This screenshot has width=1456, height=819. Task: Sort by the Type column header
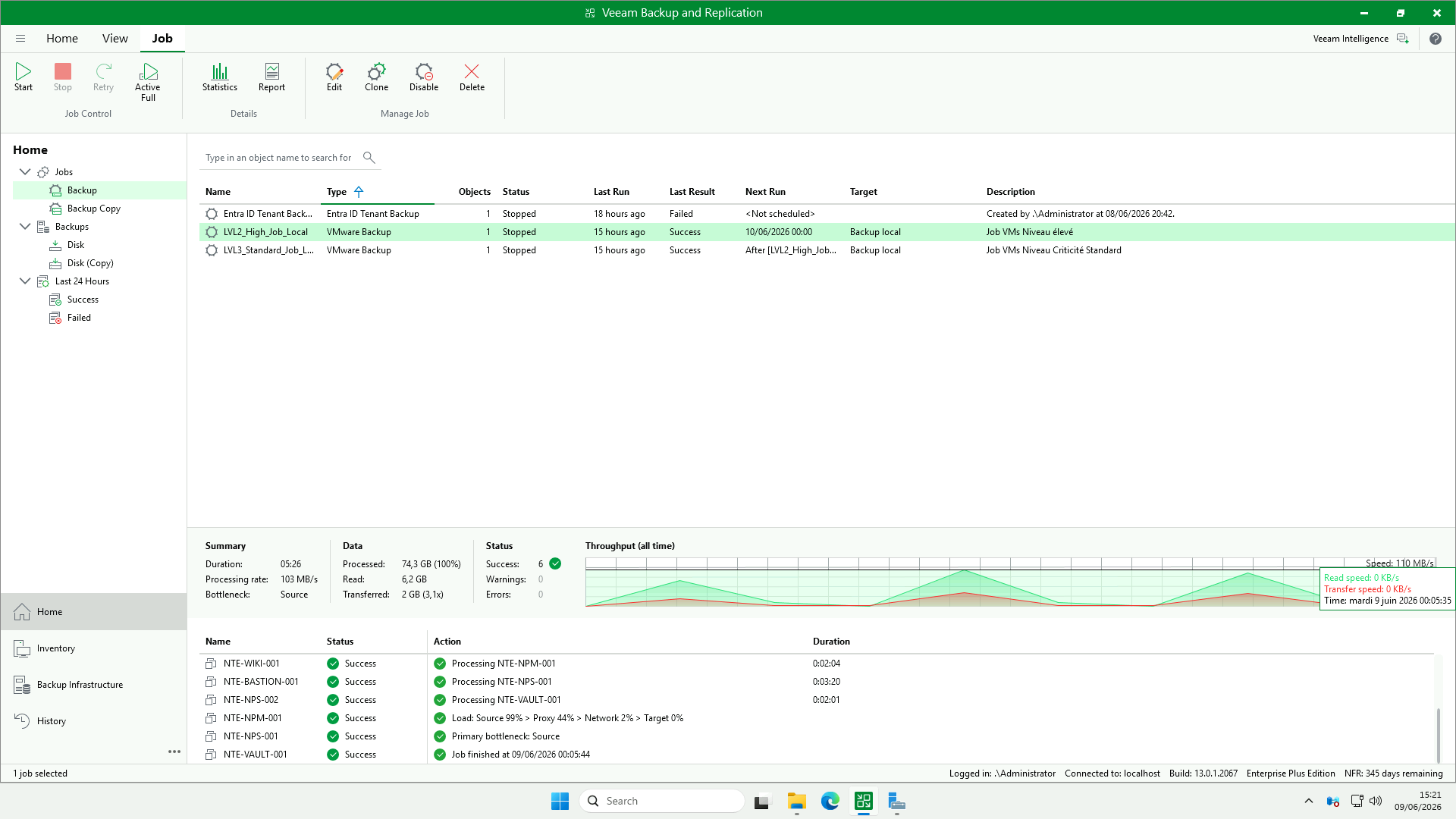377,192
